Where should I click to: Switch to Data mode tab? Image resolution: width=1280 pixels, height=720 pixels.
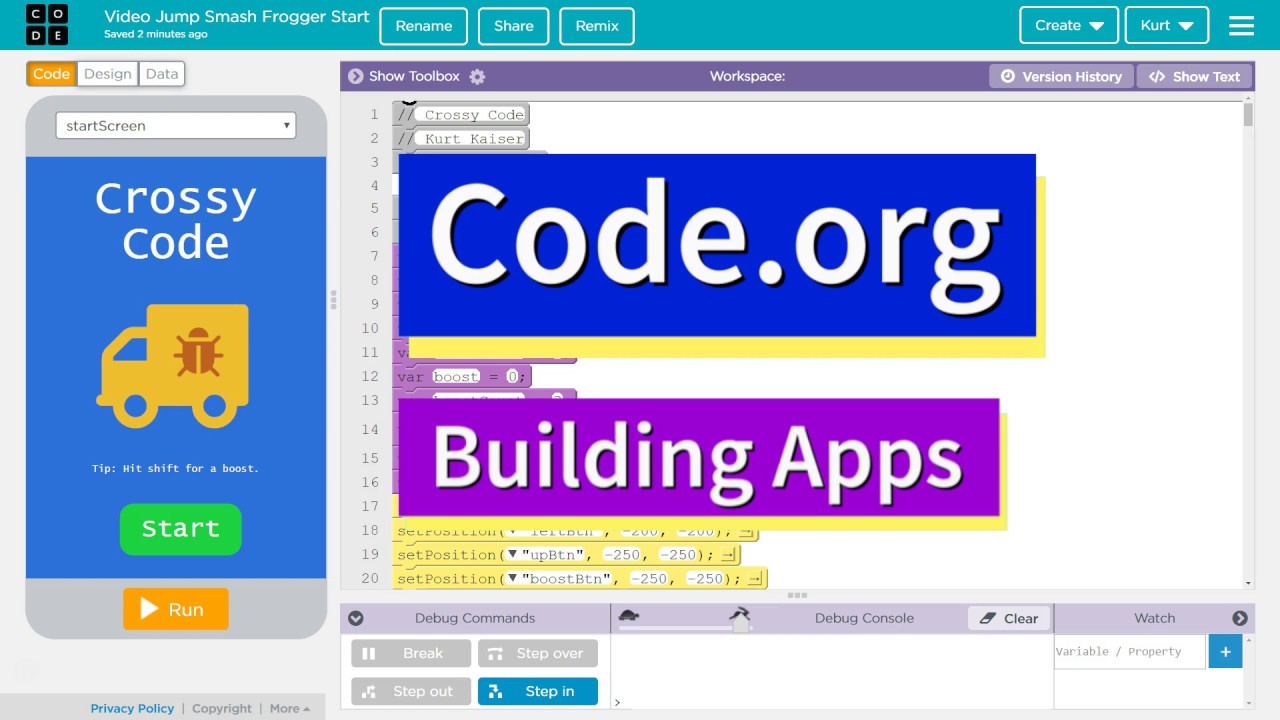coord(162,74)
